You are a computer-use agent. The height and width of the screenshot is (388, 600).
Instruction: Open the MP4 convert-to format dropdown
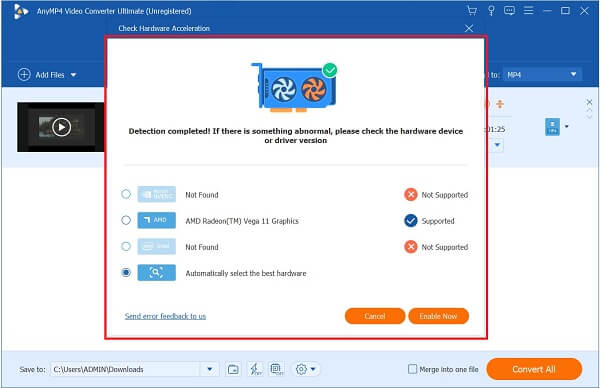click(542, 75)
